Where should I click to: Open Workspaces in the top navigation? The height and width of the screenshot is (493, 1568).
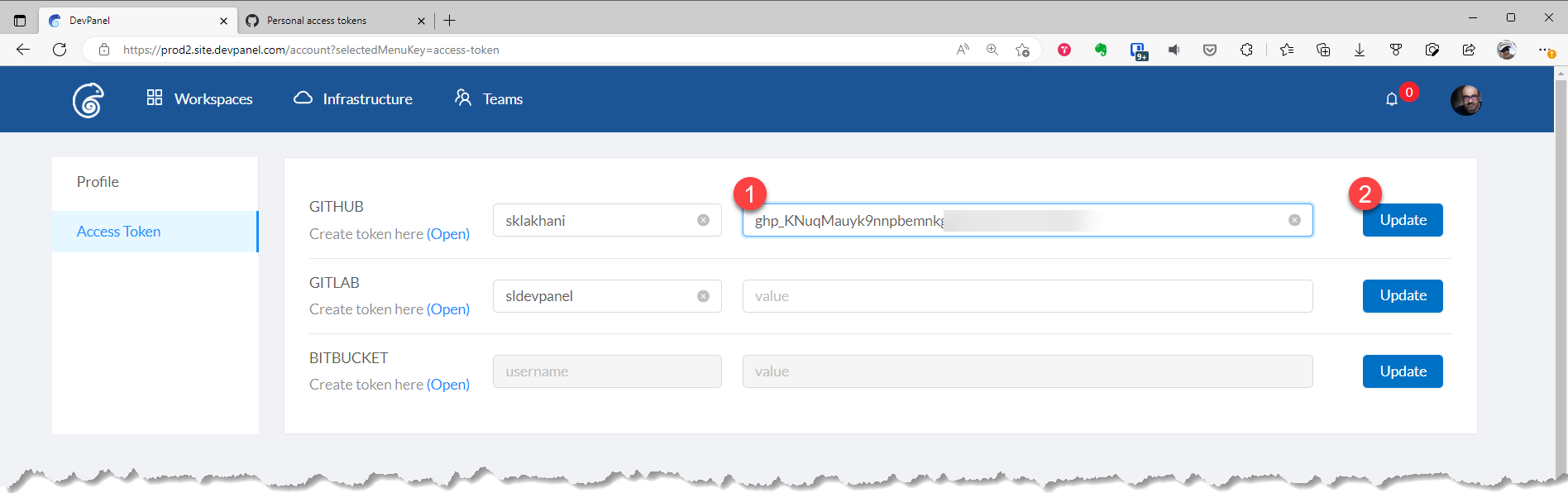[x=199, y=99]
